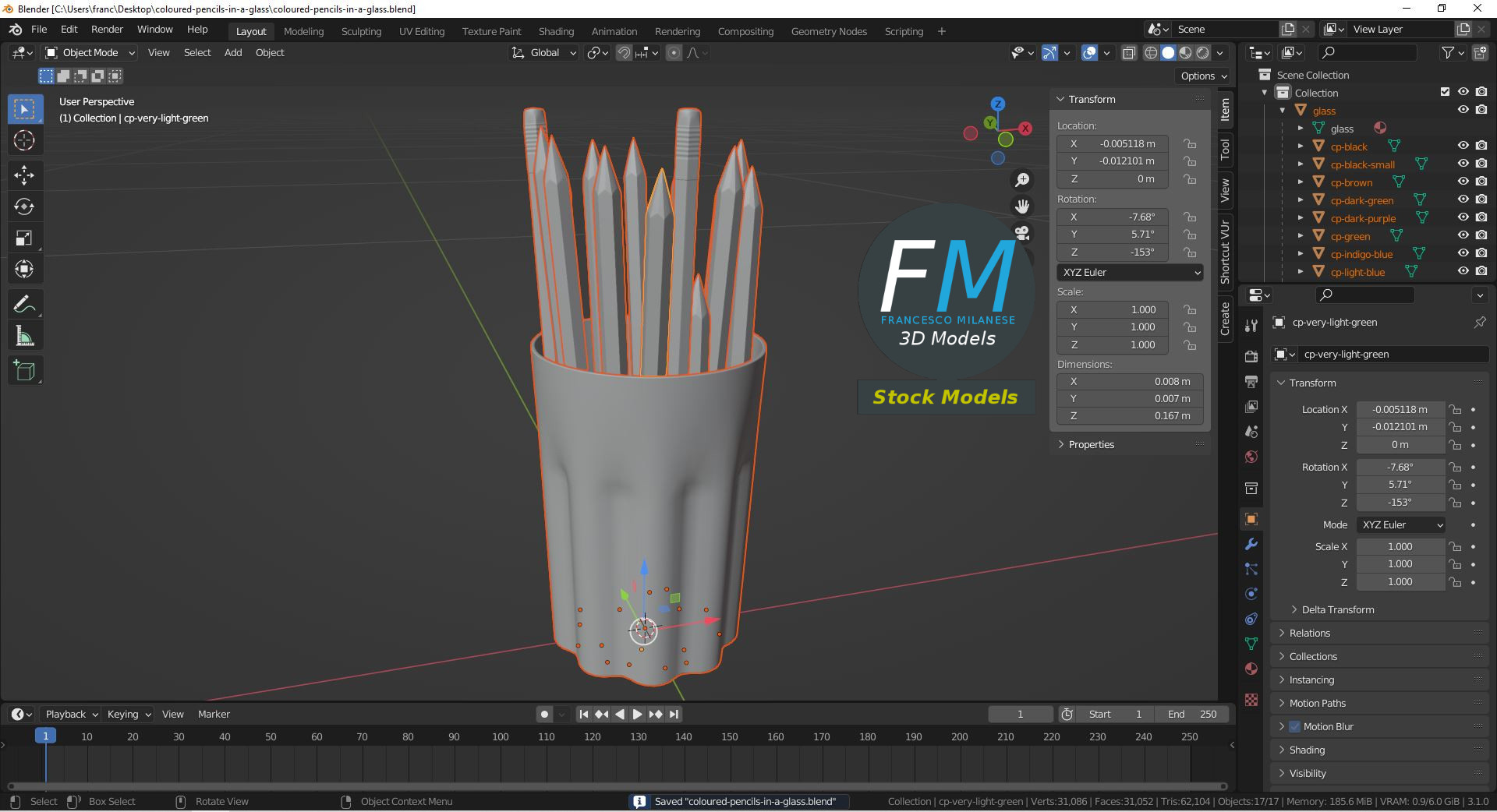Click Scale X field in properties

coord(1400,546)
